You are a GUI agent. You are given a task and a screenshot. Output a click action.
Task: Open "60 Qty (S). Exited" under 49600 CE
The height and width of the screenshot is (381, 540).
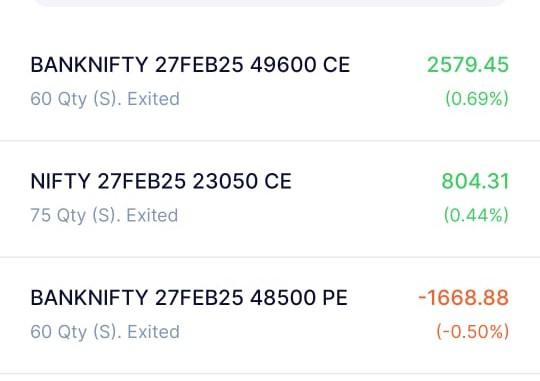point(105,99)
